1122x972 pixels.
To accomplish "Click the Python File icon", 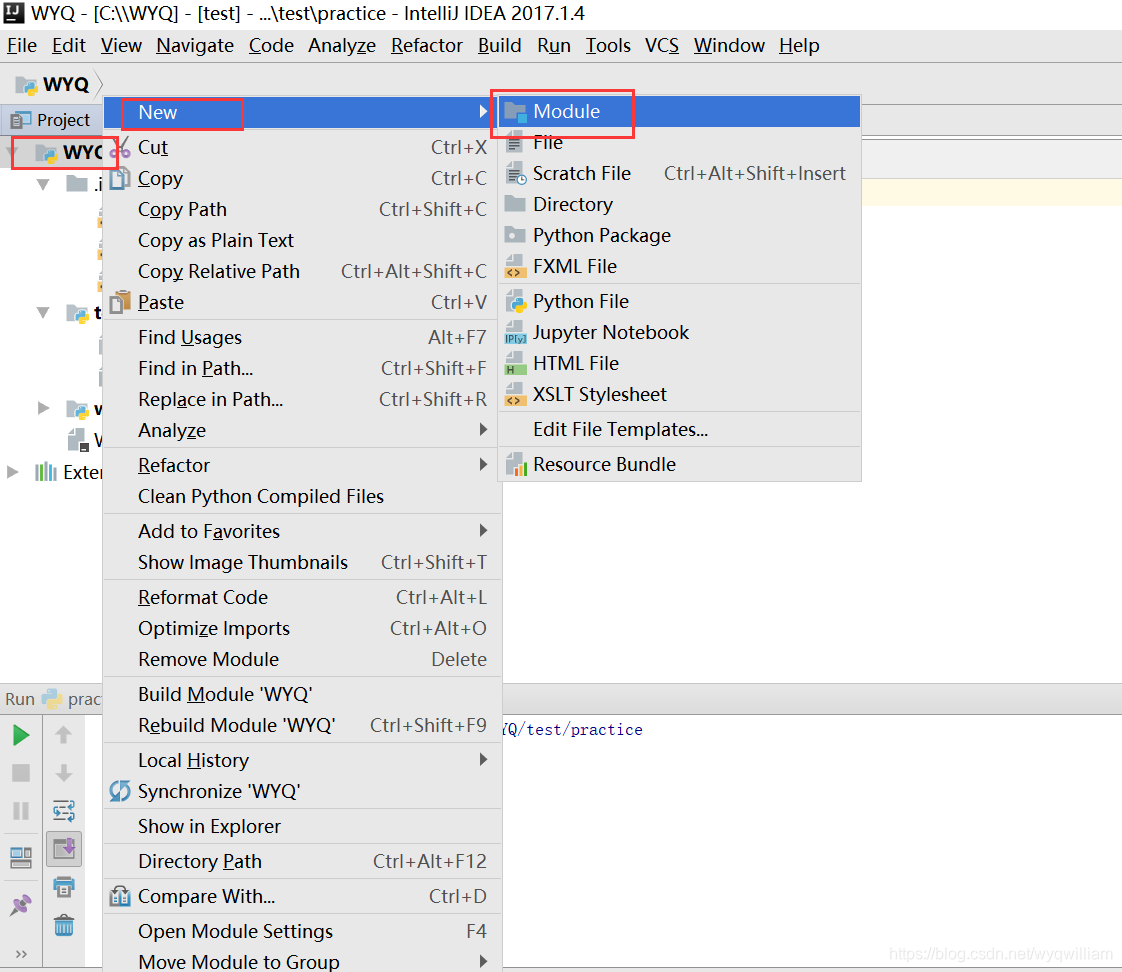I will click(x=515, y=301).
